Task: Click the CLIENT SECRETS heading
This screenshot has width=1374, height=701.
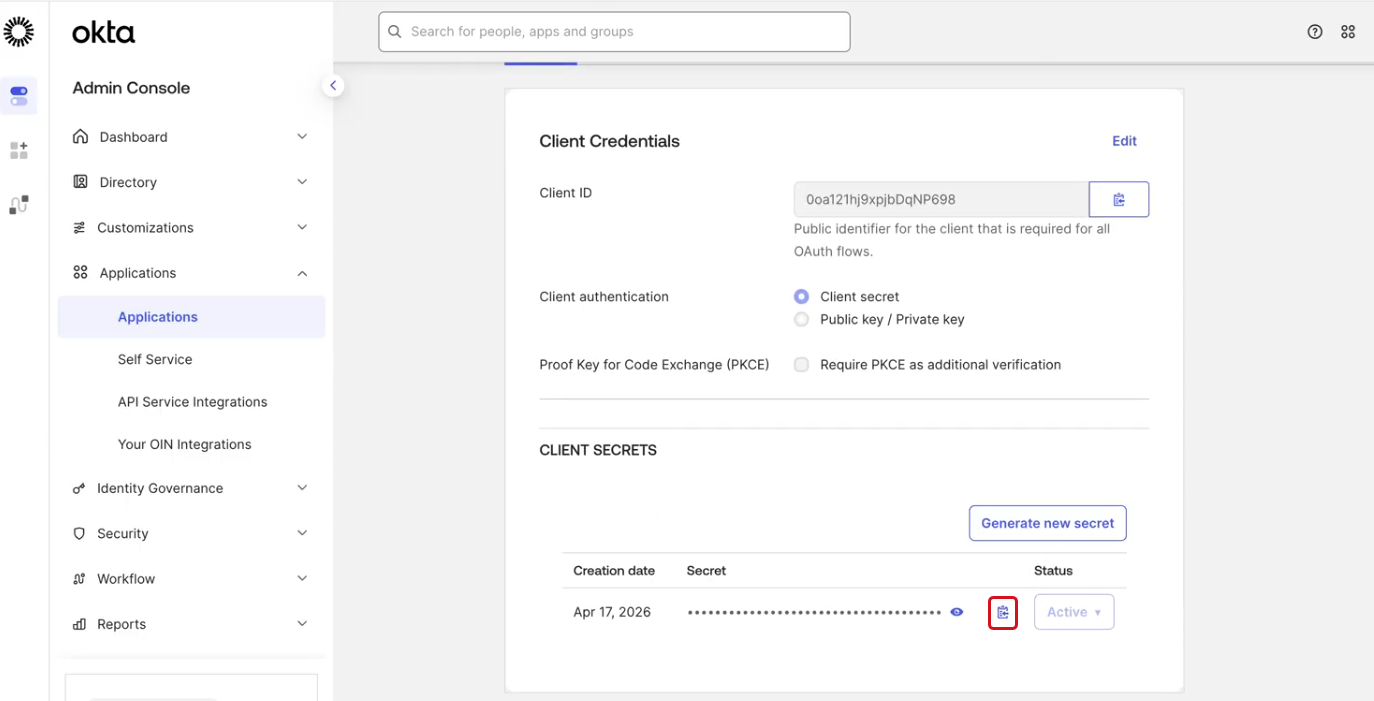Action: 598,450
